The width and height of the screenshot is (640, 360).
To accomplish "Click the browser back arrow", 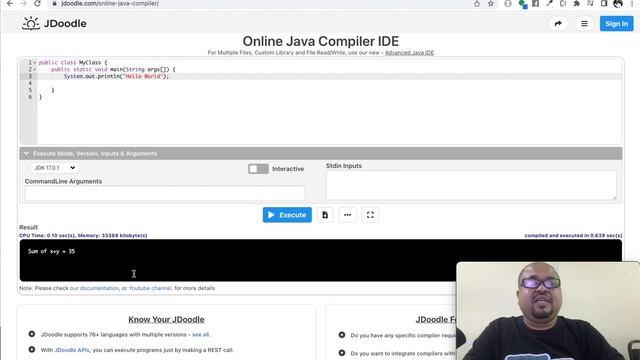I will click(10, 3).
